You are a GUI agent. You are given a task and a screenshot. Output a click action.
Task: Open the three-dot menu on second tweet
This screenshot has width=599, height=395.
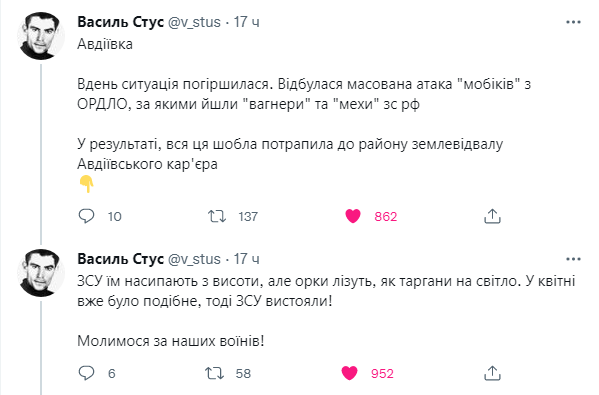[x=573, y=259]
